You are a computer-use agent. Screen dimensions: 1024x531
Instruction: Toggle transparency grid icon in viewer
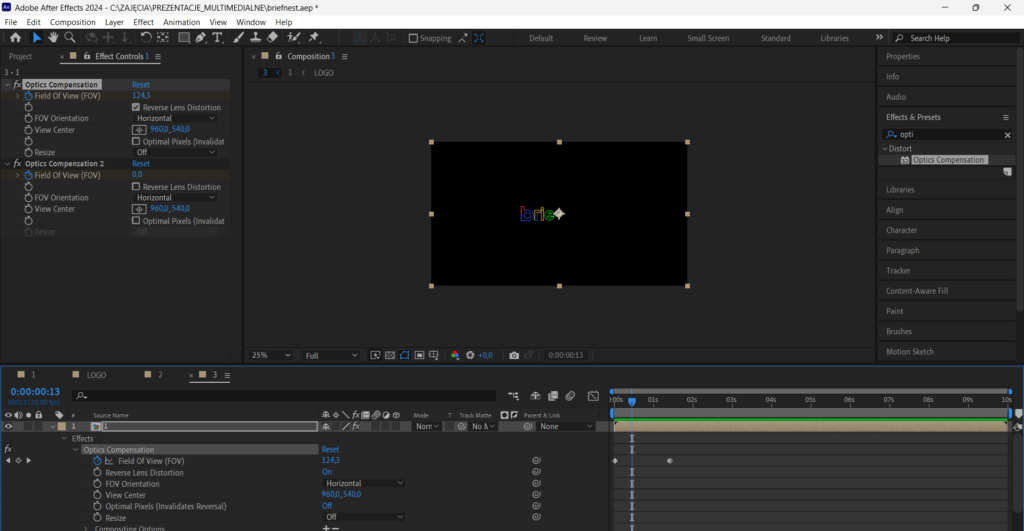(390, 355)
